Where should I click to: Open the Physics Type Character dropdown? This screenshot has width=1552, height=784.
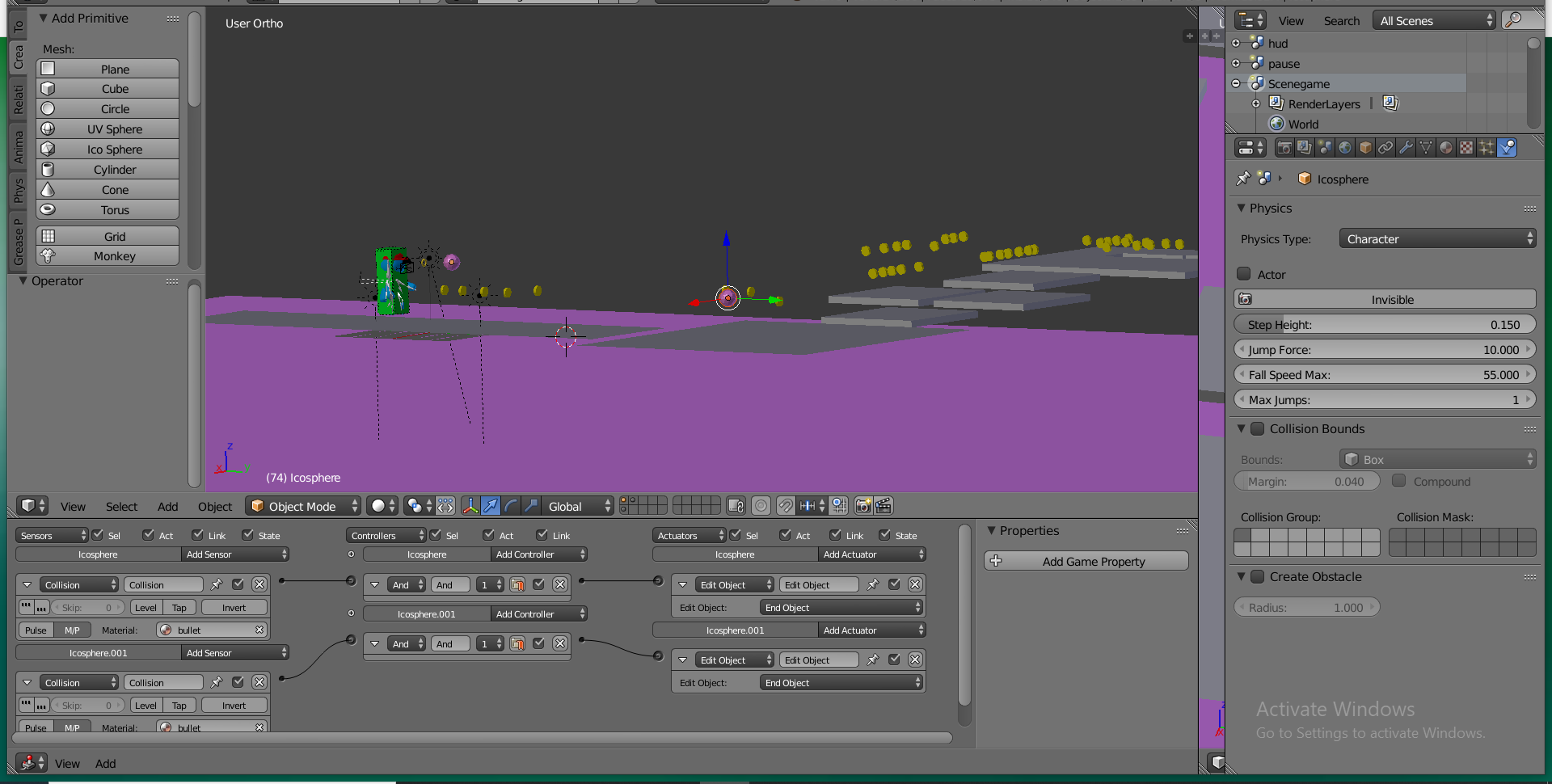[1437, 238]
